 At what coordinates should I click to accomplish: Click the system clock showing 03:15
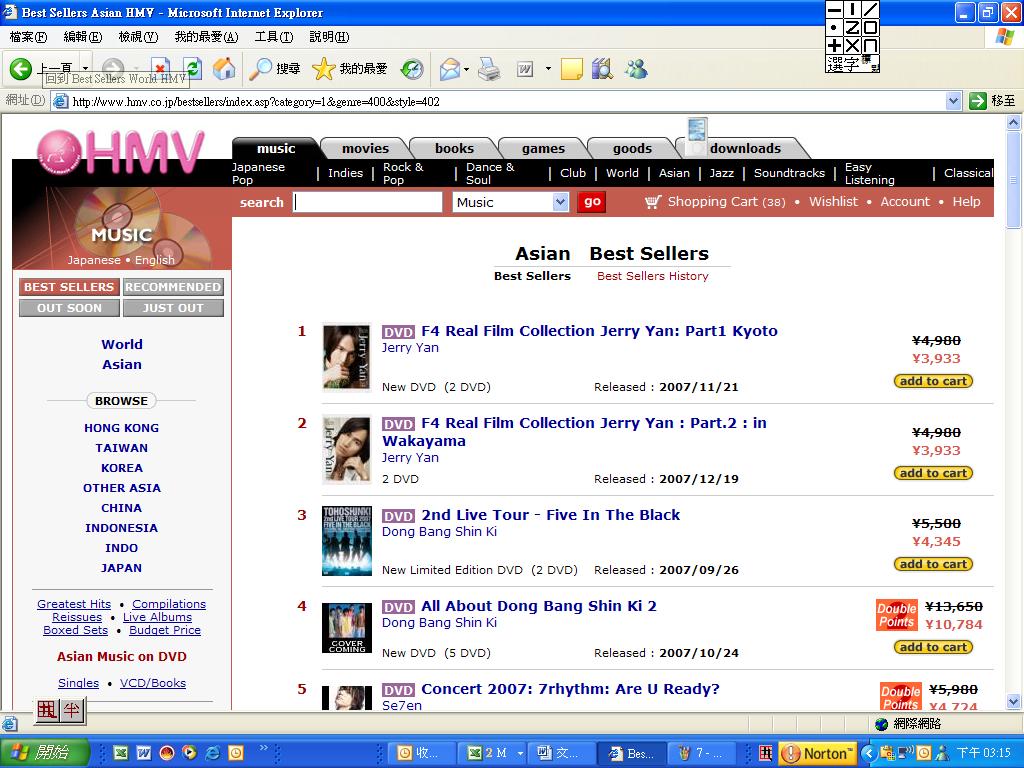(982, 753)
